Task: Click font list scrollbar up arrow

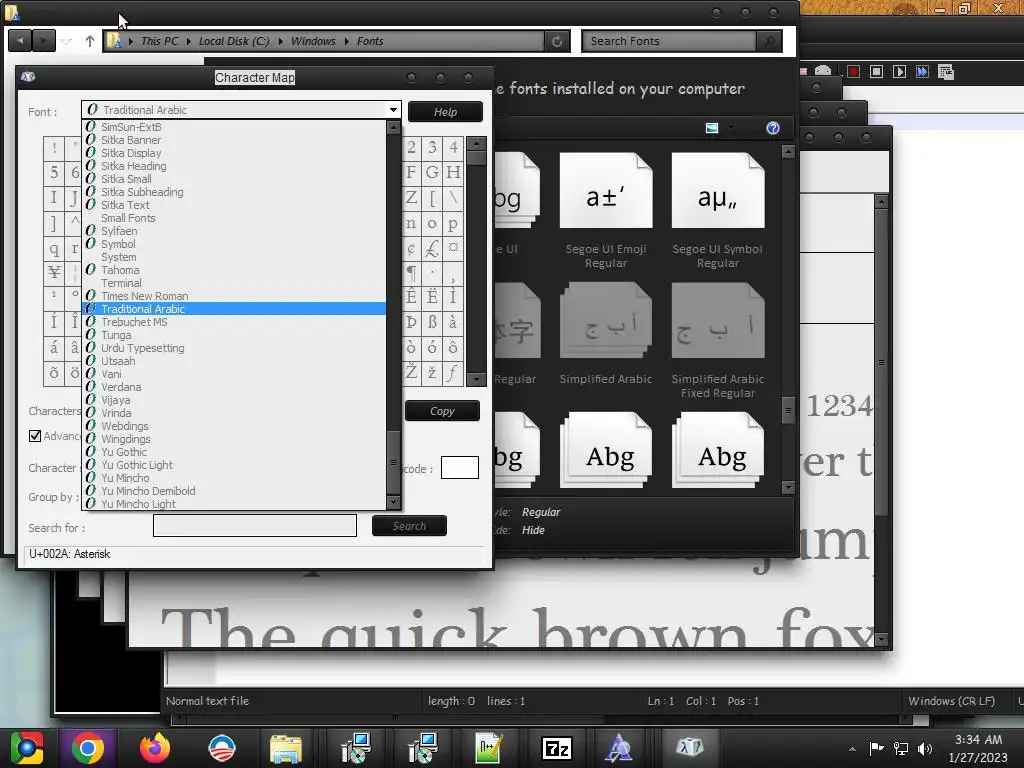Action: click(393, 127)
